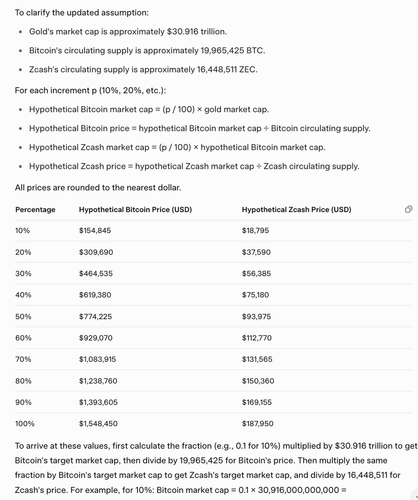
Task: Select the $112,770 Zcash price cell
Action: click(257, 338)
